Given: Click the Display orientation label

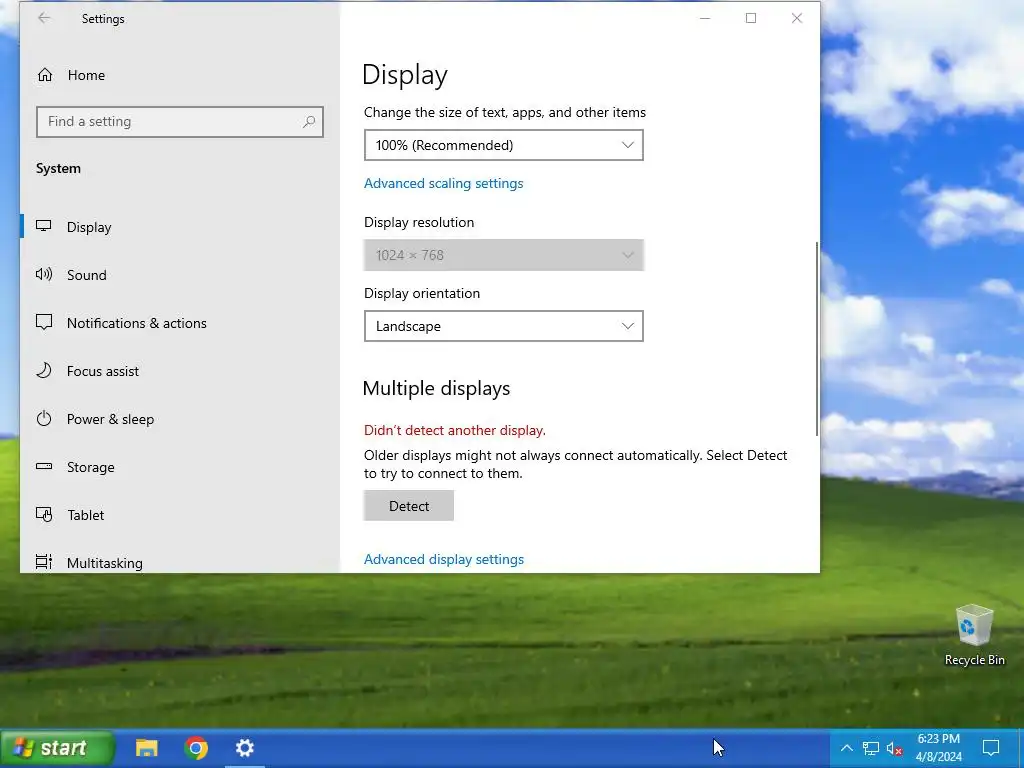Looking at the screenshot, I should point(422,293).
